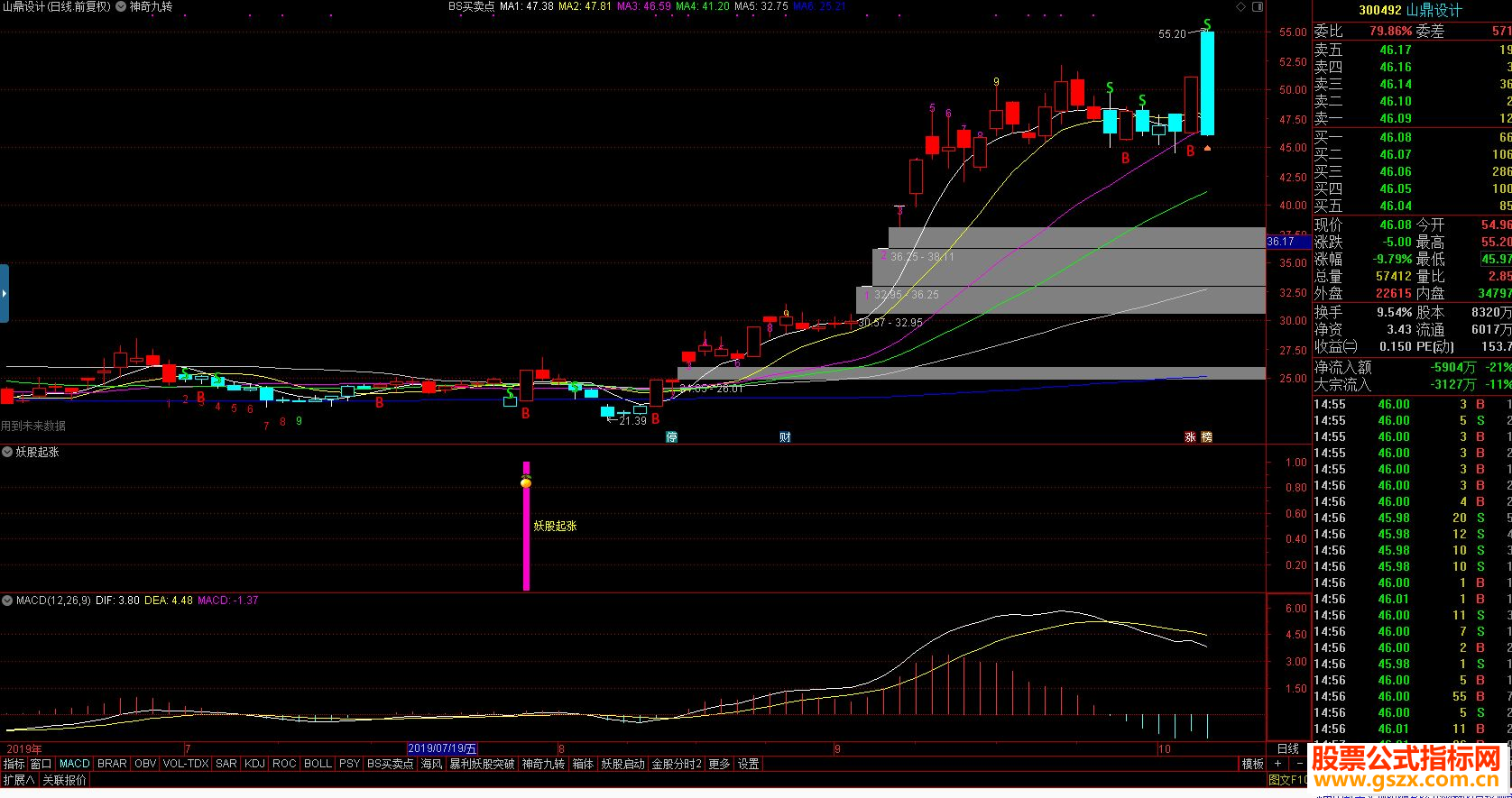Click the 涨幅 -9.79% value

(1392, 259)
